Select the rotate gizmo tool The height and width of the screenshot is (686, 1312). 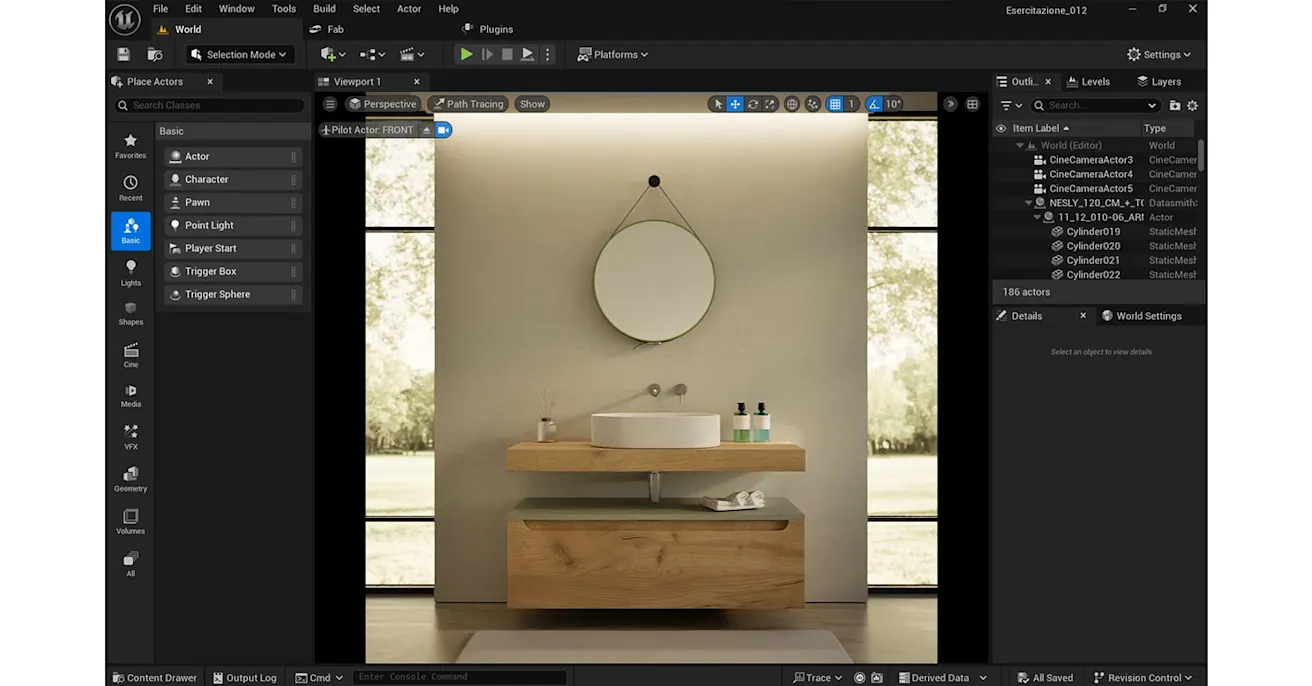point(753,104)
